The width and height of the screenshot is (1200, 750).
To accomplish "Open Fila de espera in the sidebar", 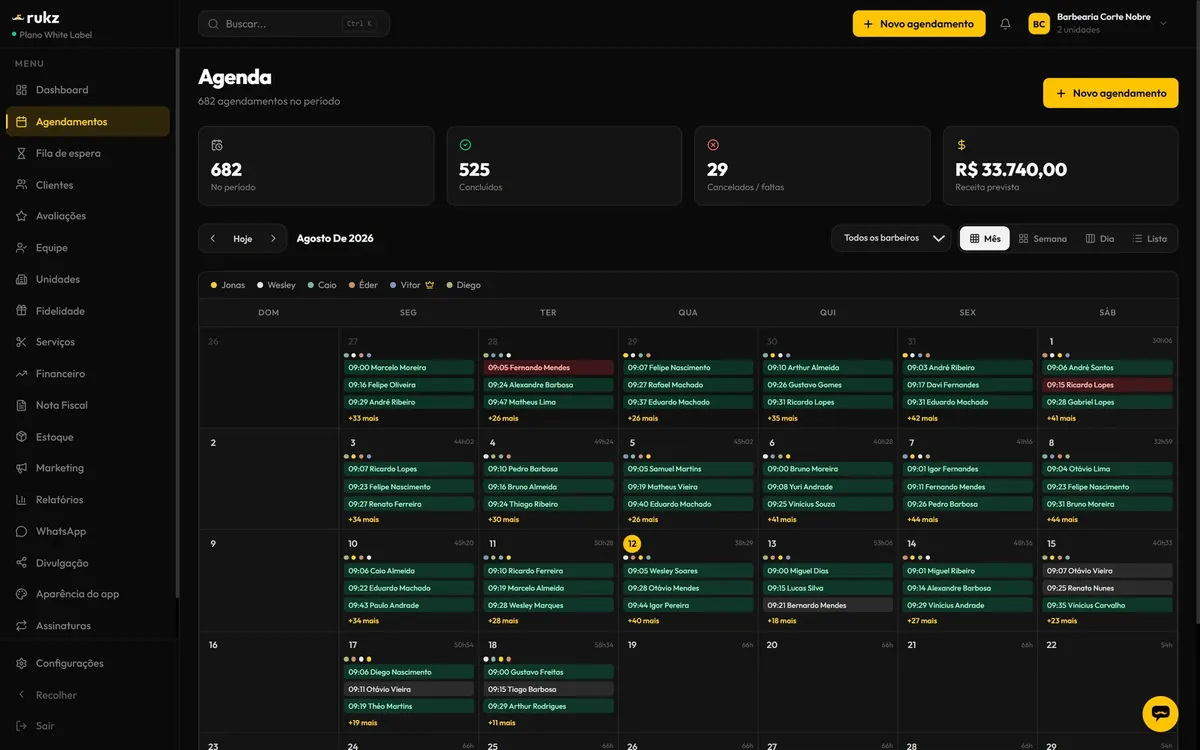I will (x=88, y=153).
